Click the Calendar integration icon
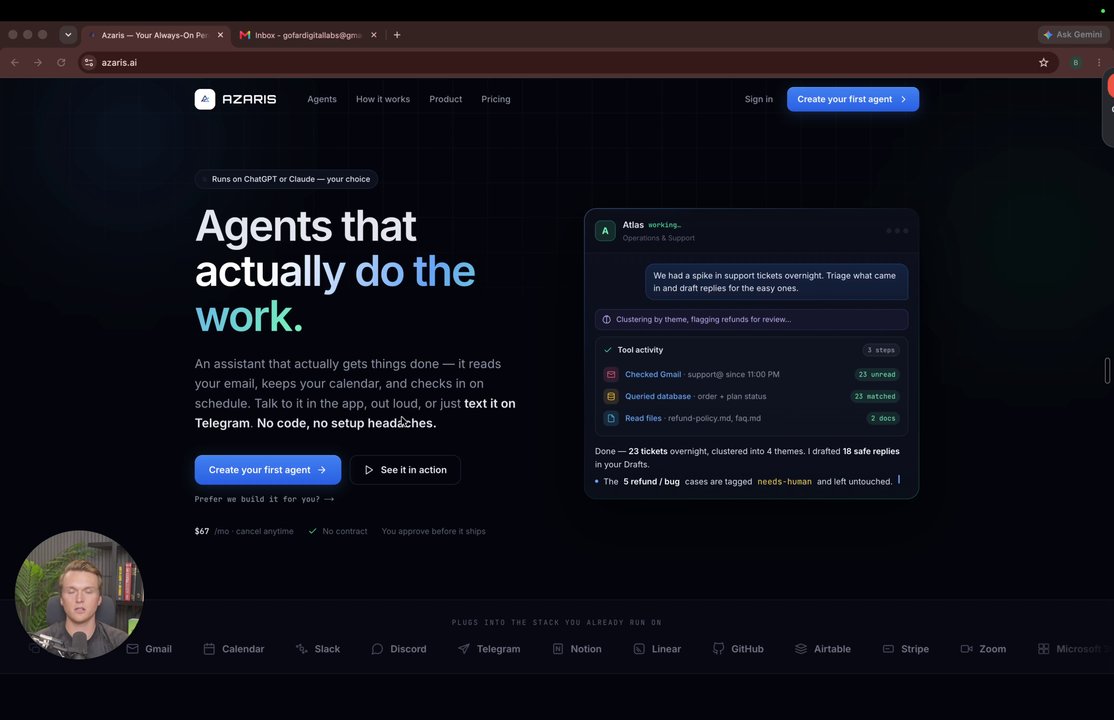Screen dimensions: 1114x720 pos(209,649)
